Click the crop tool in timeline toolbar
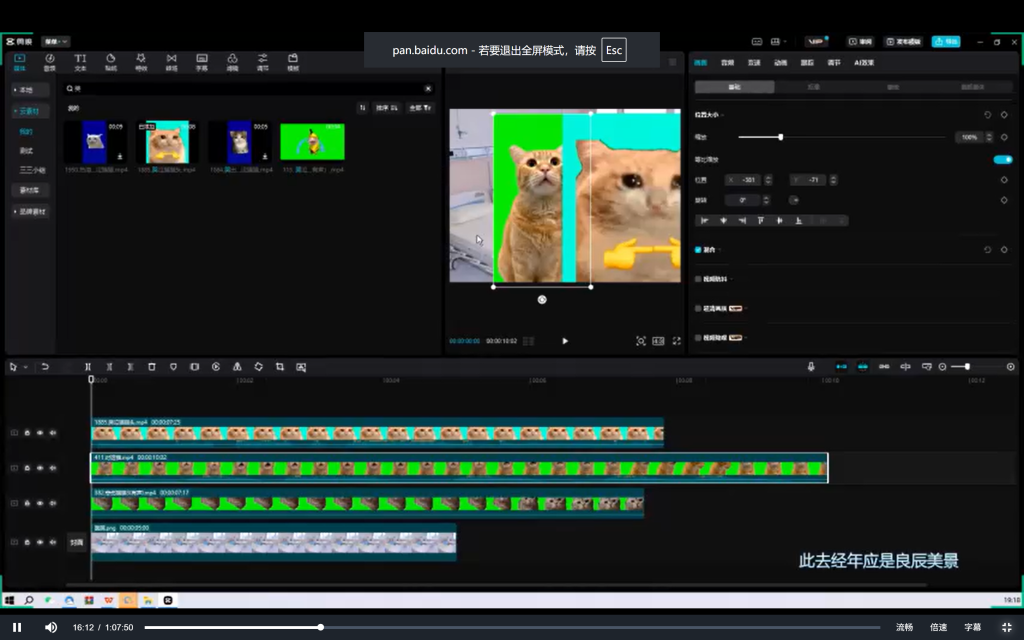Viewport: 1024px width, 640px height. click(x=280, y=367)
